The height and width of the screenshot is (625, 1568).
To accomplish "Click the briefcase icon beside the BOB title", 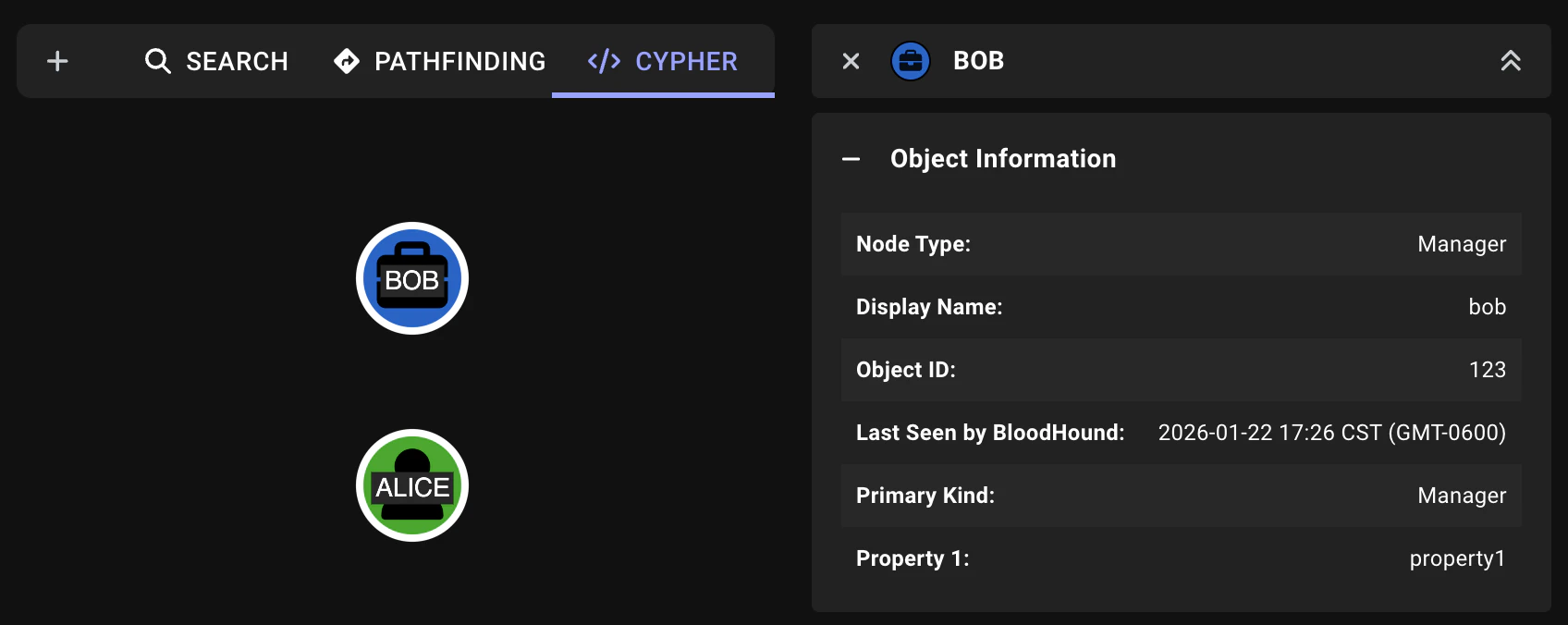I will pyautogui.click(x=910, y=60).
